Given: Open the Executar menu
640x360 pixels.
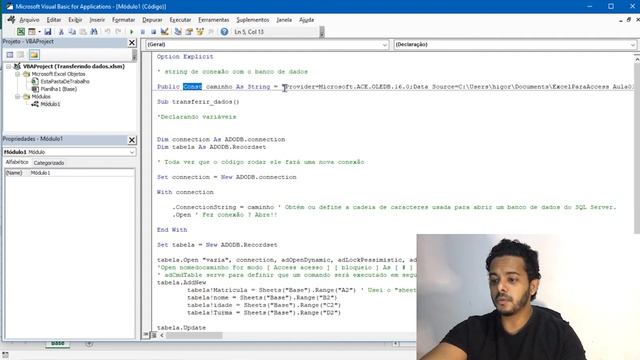Looking at the screenshot, I should pyautogui.click(x=180, y=20).
